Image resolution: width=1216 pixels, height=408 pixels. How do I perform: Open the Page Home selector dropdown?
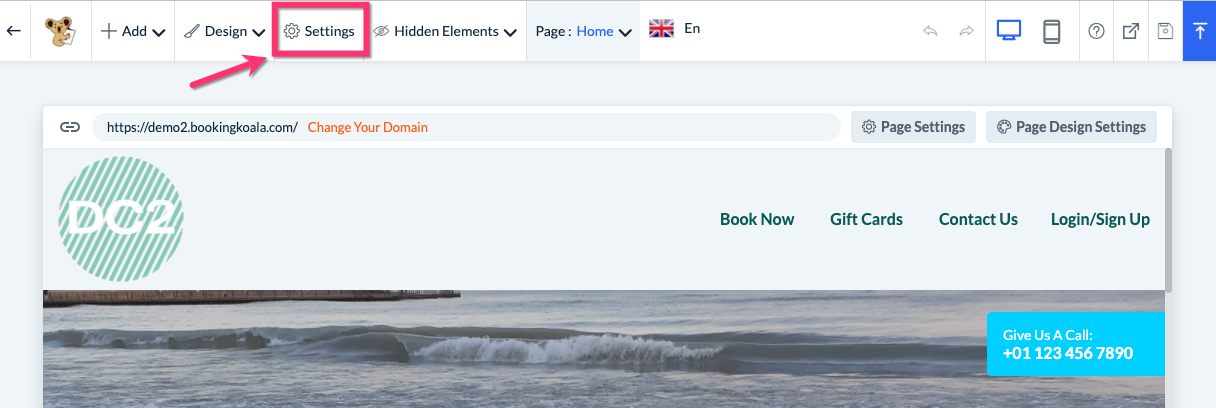pyautogui.click(x=584, y=31)
